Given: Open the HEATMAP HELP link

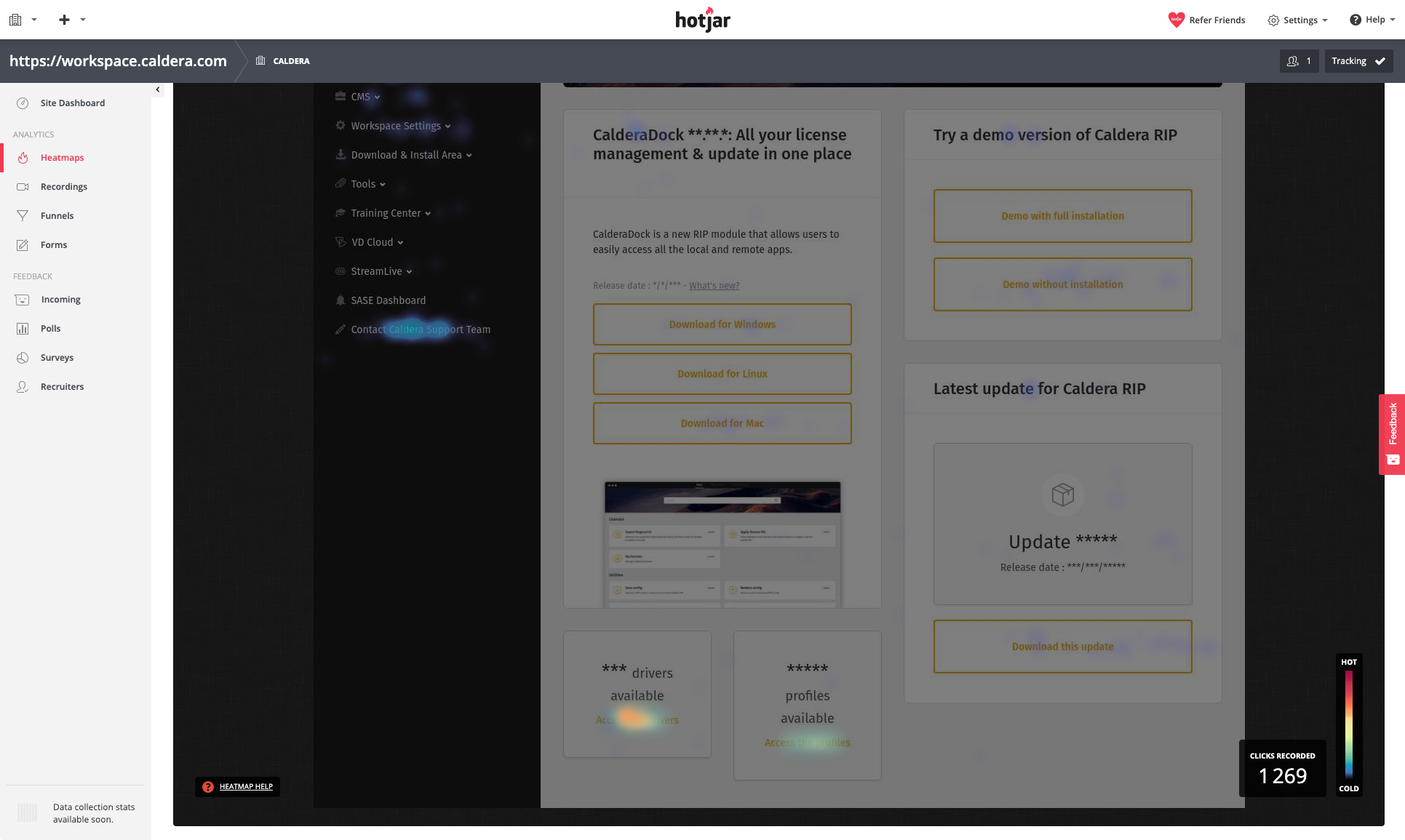Looking at the screenshot, I should [246, 787].
